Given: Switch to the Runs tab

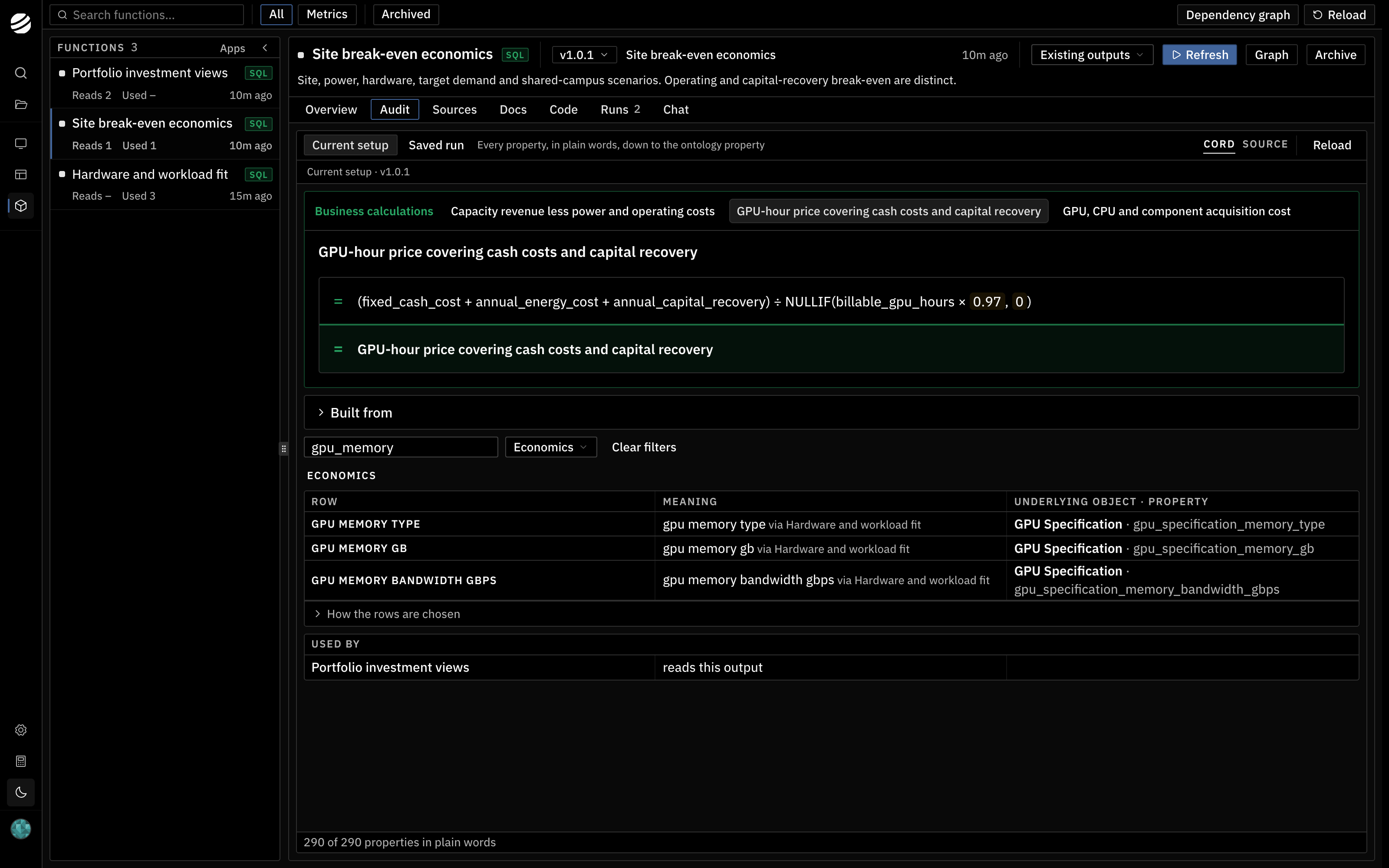Looking at the screenshot, I should point(620,109).
